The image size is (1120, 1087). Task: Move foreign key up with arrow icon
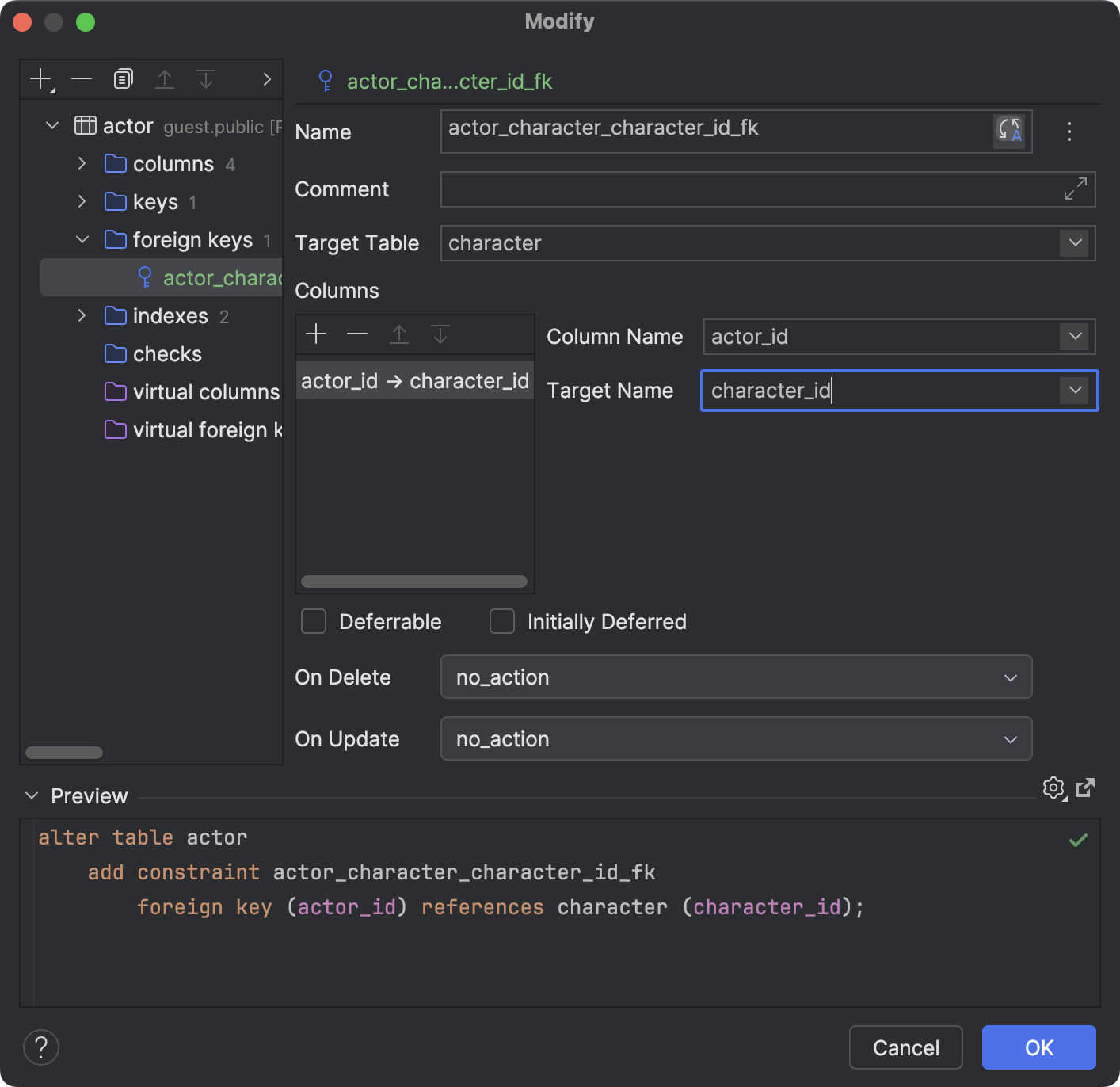[165, 78]
